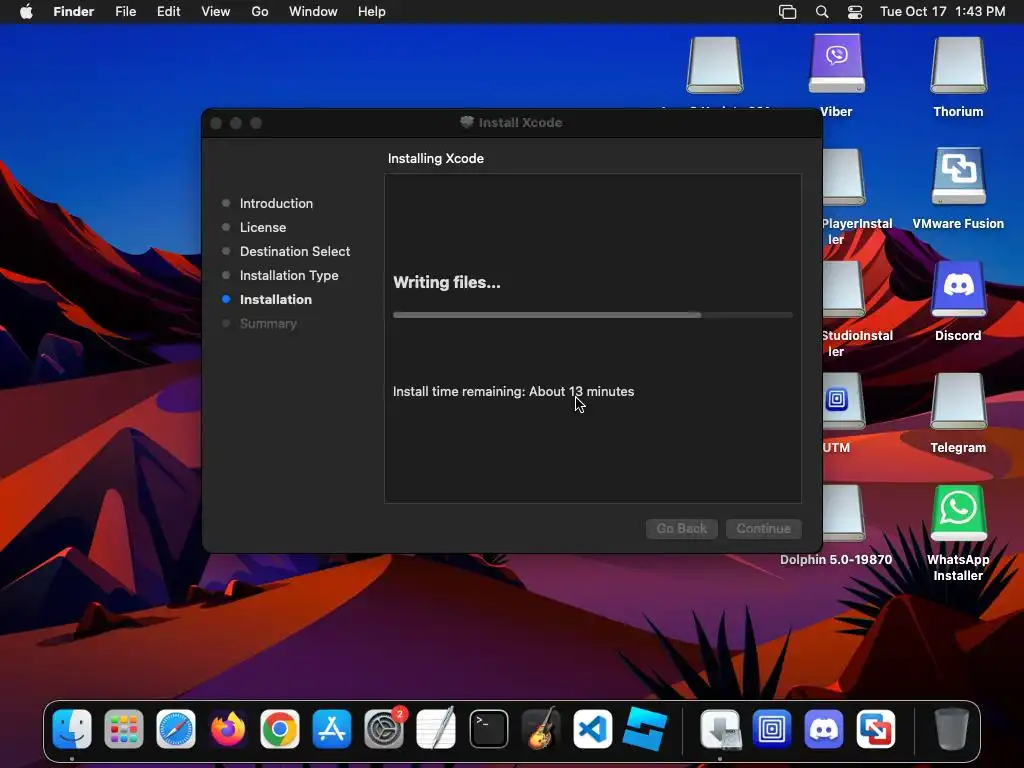
Task: Click the Go Back button
Action: [x=682, y=528]
